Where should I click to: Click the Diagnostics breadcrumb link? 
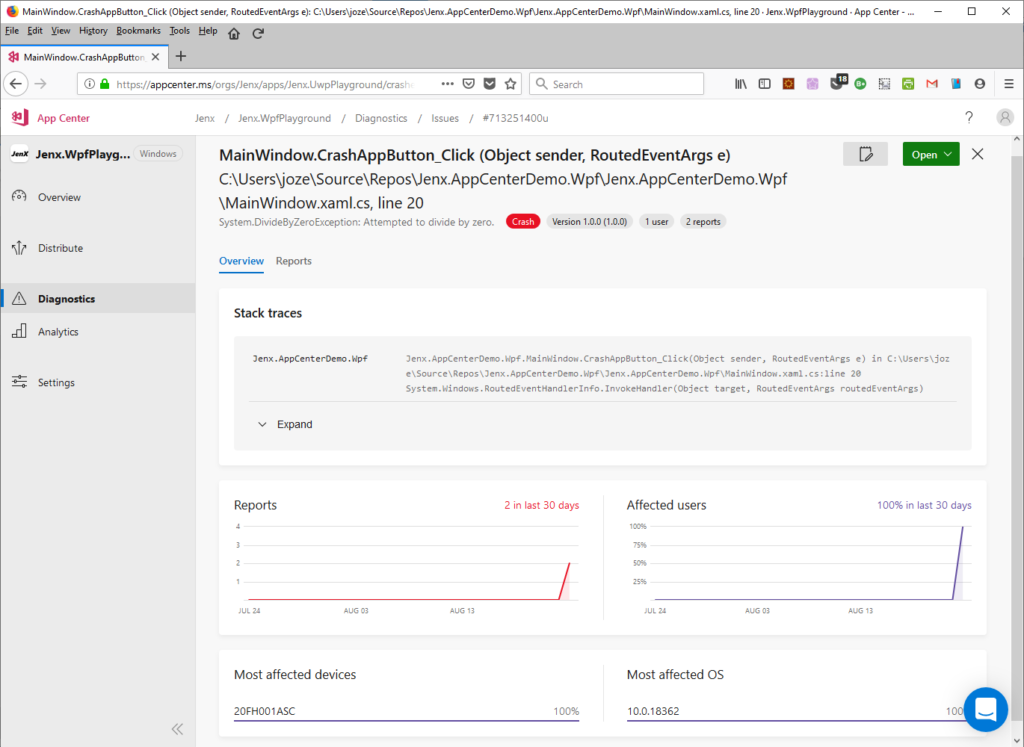point(381,118)
